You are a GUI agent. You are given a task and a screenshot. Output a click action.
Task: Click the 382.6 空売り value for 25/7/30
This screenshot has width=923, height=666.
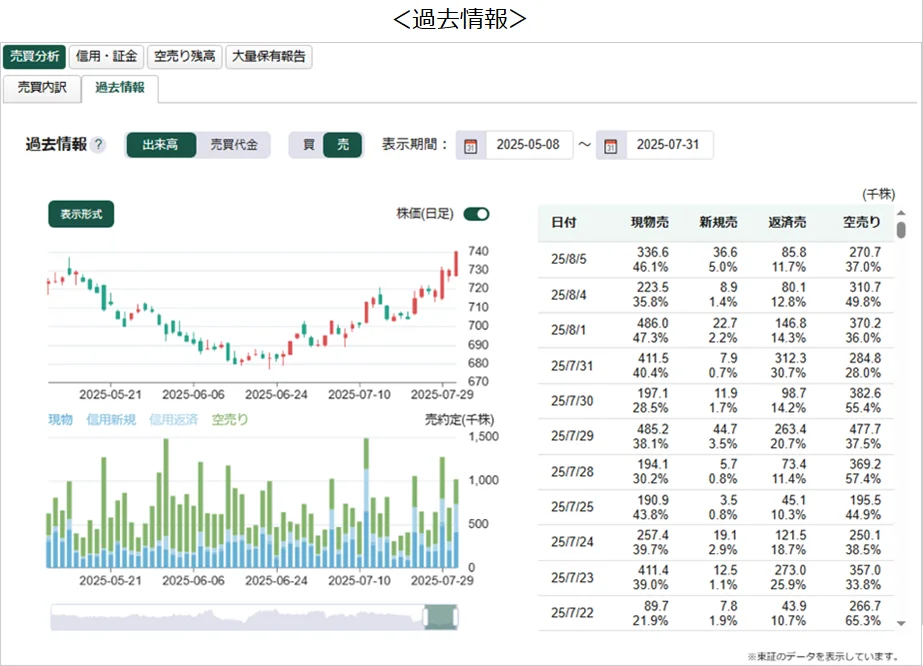coord(865,393)
